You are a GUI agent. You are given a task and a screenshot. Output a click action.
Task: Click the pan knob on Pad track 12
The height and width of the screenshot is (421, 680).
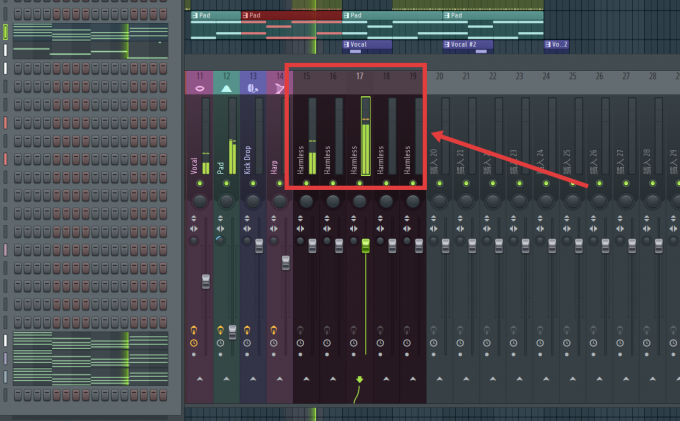click(x=226, y=201)
